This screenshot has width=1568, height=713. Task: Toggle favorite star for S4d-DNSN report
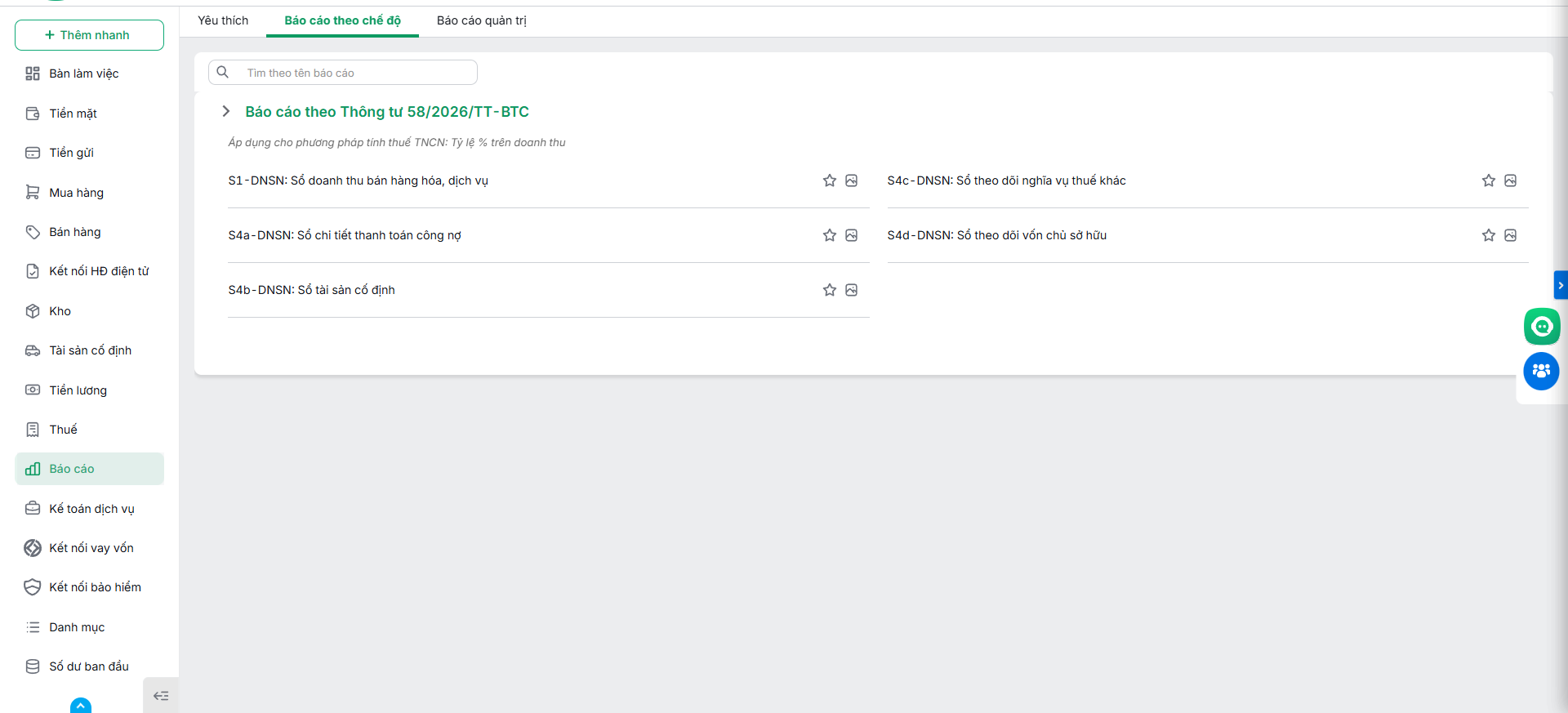tap(1489, 235)
